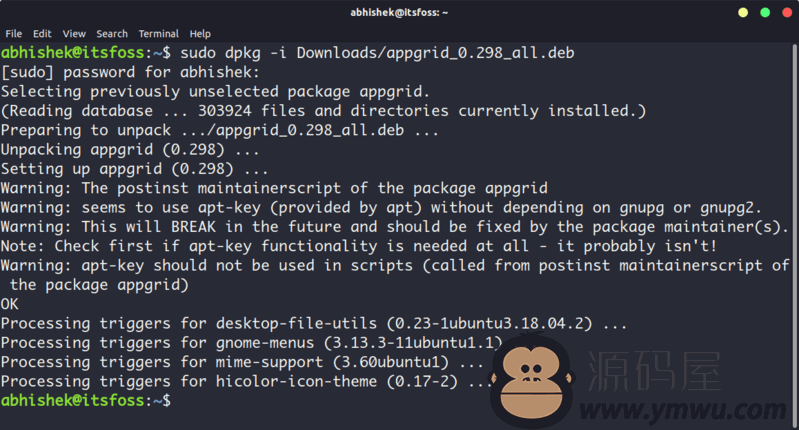799x430 pixels.
Task: Click the monkey face watermark logo
Action: point(531,380)
